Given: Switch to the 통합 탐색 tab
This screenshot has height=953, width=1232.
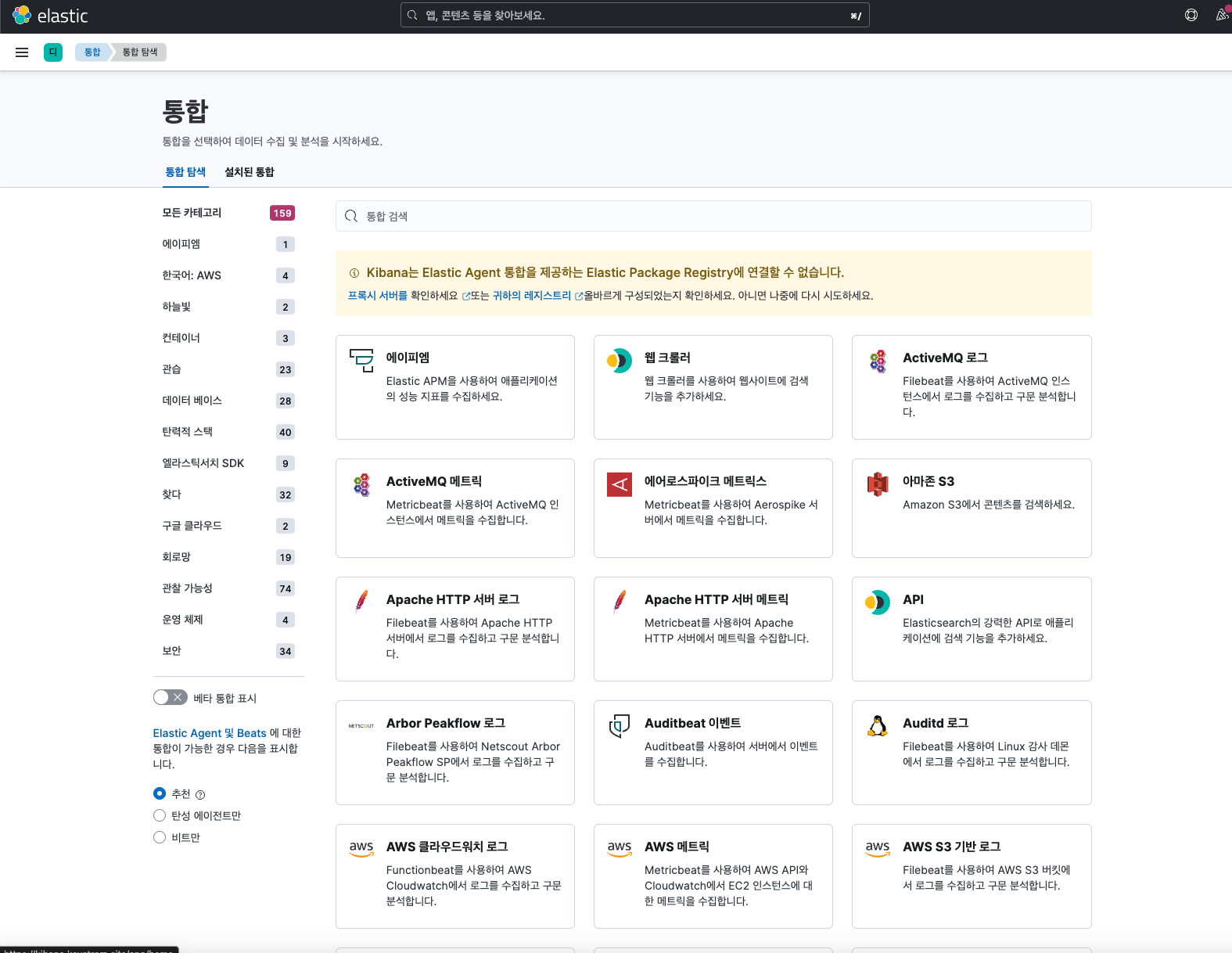Looking at the screenshot, I should 185,172.
